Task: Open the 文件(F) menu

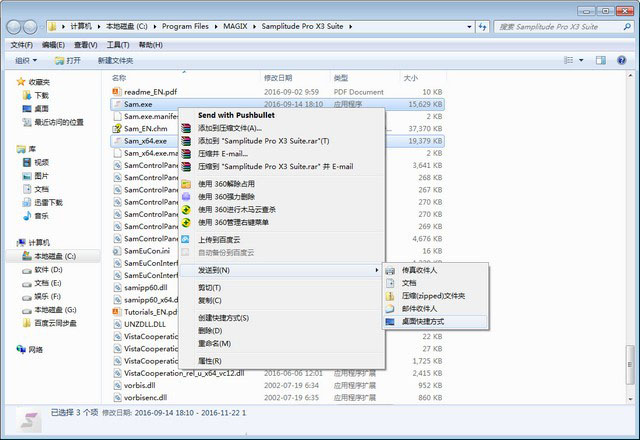Action: (x=22, y=45)
